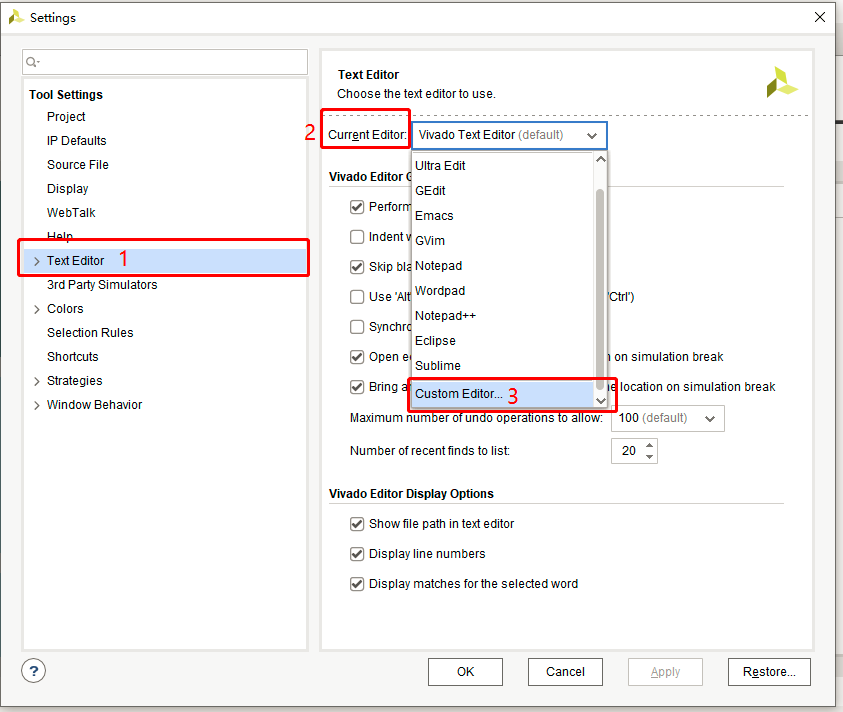Screen dimensions: 843x712
Task: Disable Show file path in text editor
Action: pyautogui.click(x=357, y=524)
